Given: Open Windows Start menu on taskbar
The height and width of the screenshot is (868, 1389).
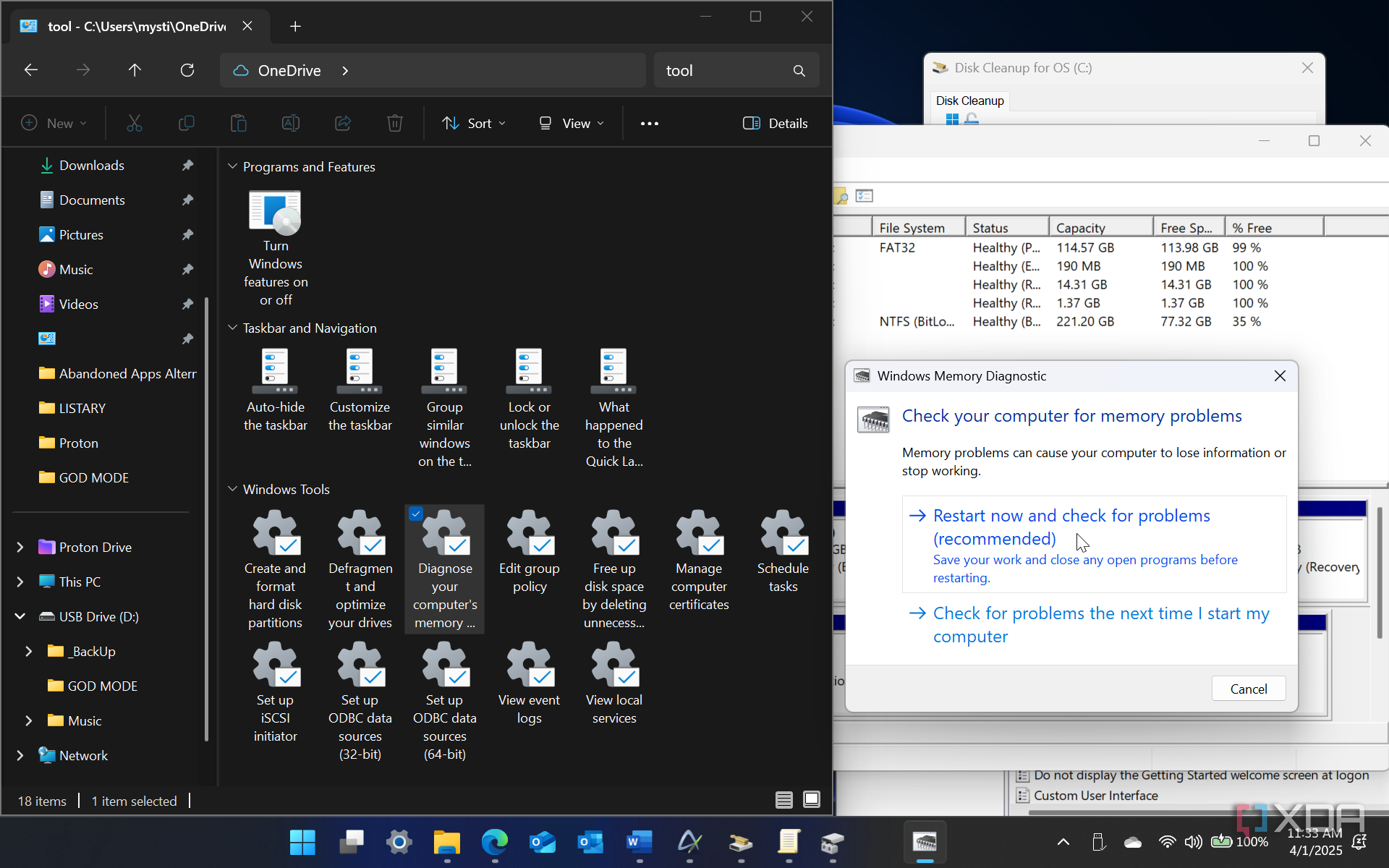Looking at the screenshot, I should click(302, 842).
